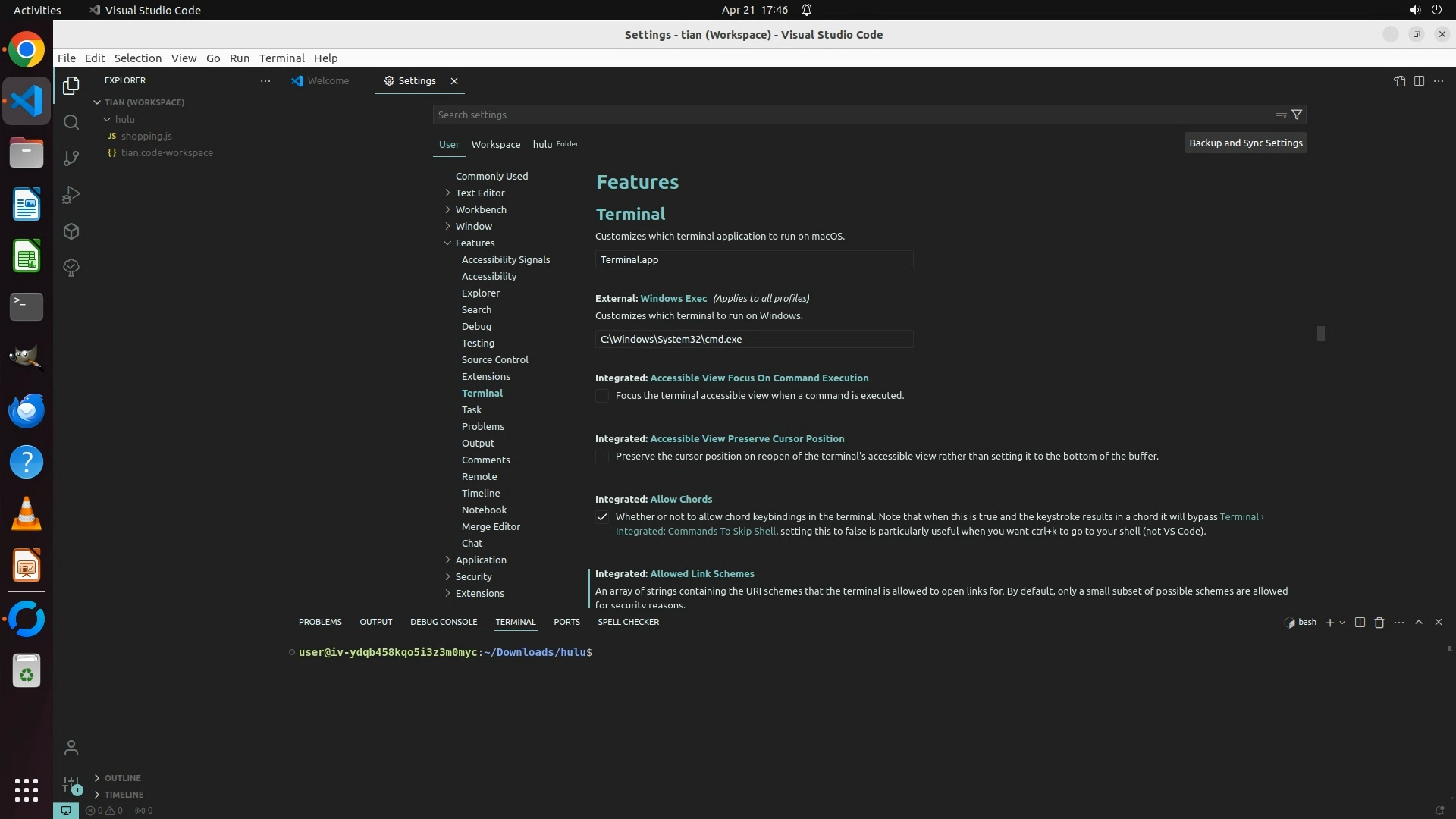This screenshot has height=819, width=1456.
Task: Click the Windows Exec path input field
Action: tap(754, 339)
